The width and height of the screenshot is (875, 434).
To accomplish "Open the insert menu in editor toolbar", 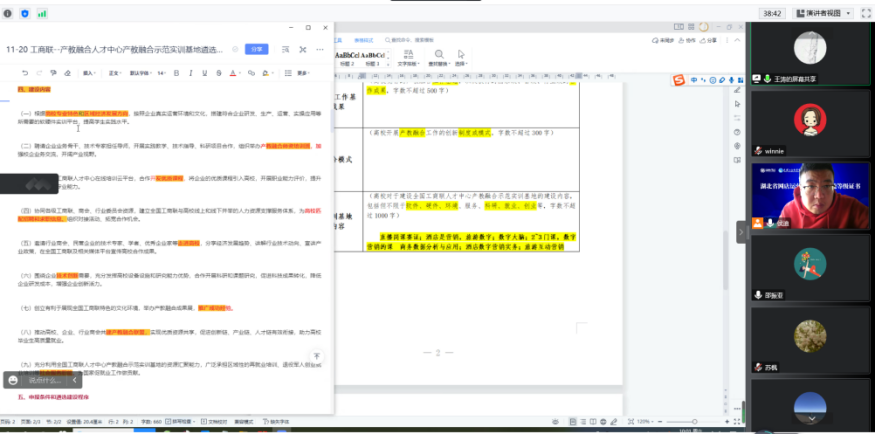I will pos(89,73).
